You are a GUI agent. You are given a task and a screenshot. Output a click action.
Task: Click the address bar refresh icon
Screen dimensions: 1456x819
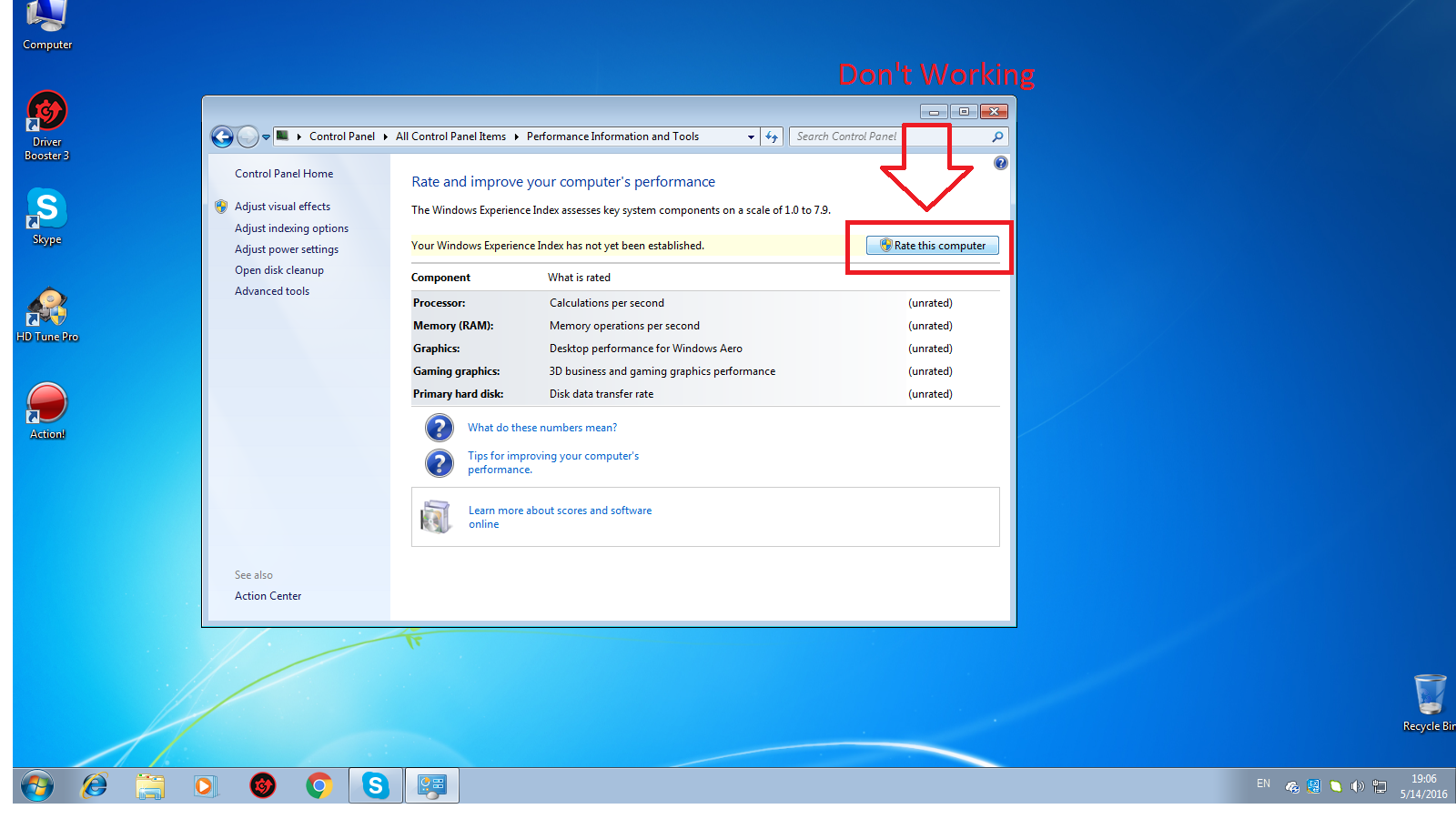click(x=772, y=136)
